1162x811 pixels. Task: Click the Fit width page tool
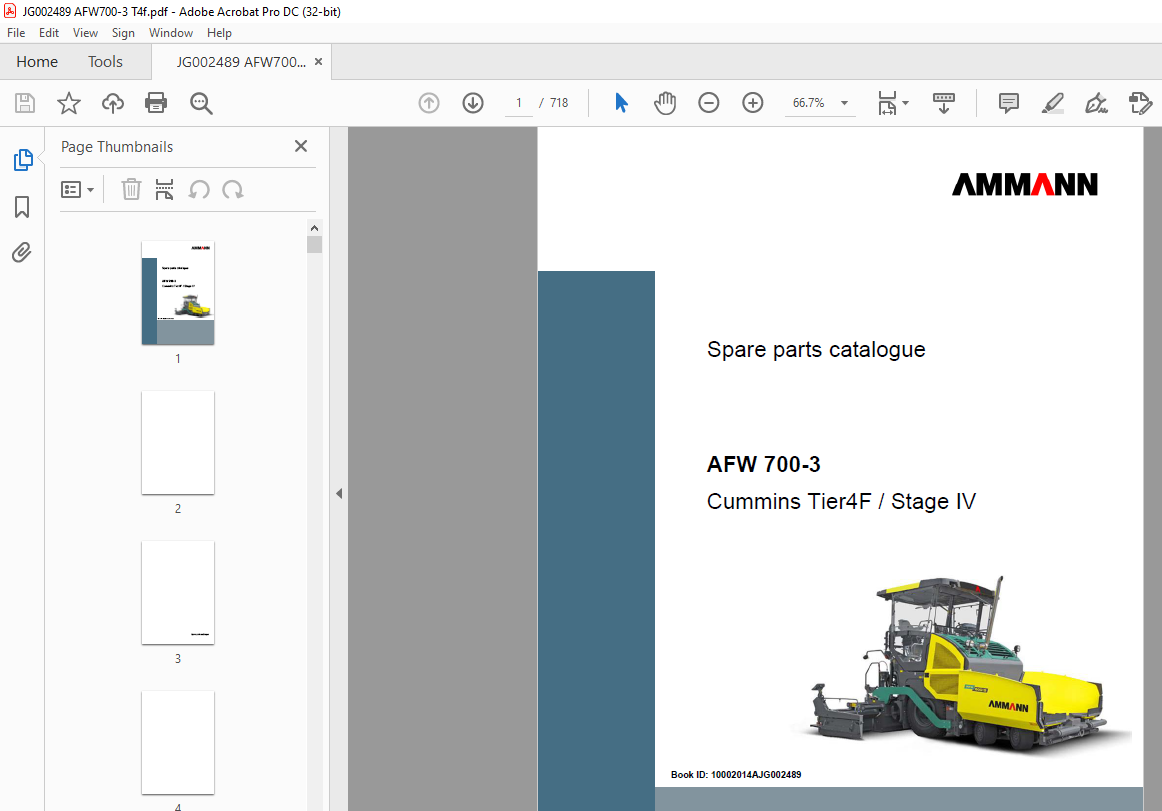(887, 103)
